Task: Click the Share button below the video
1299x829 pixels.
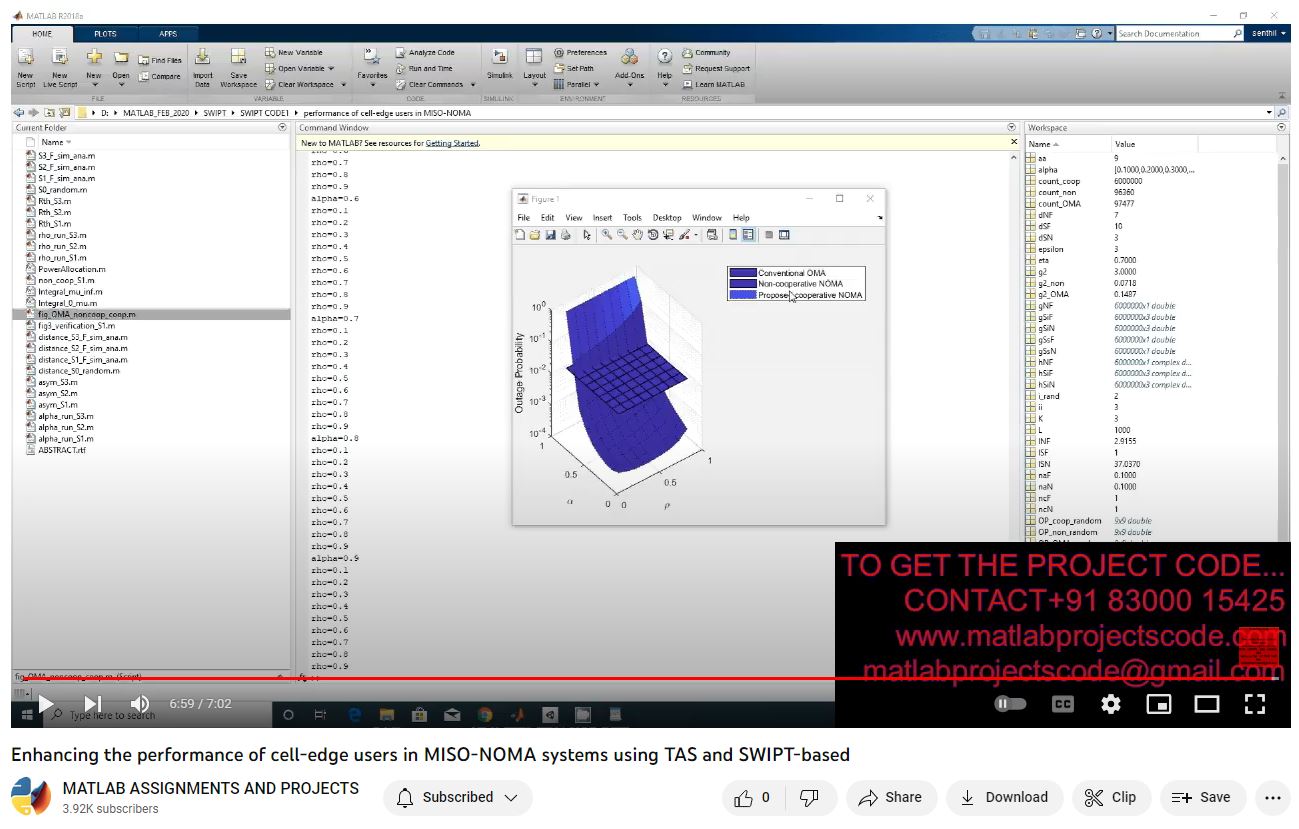Action: coord(890,797)
